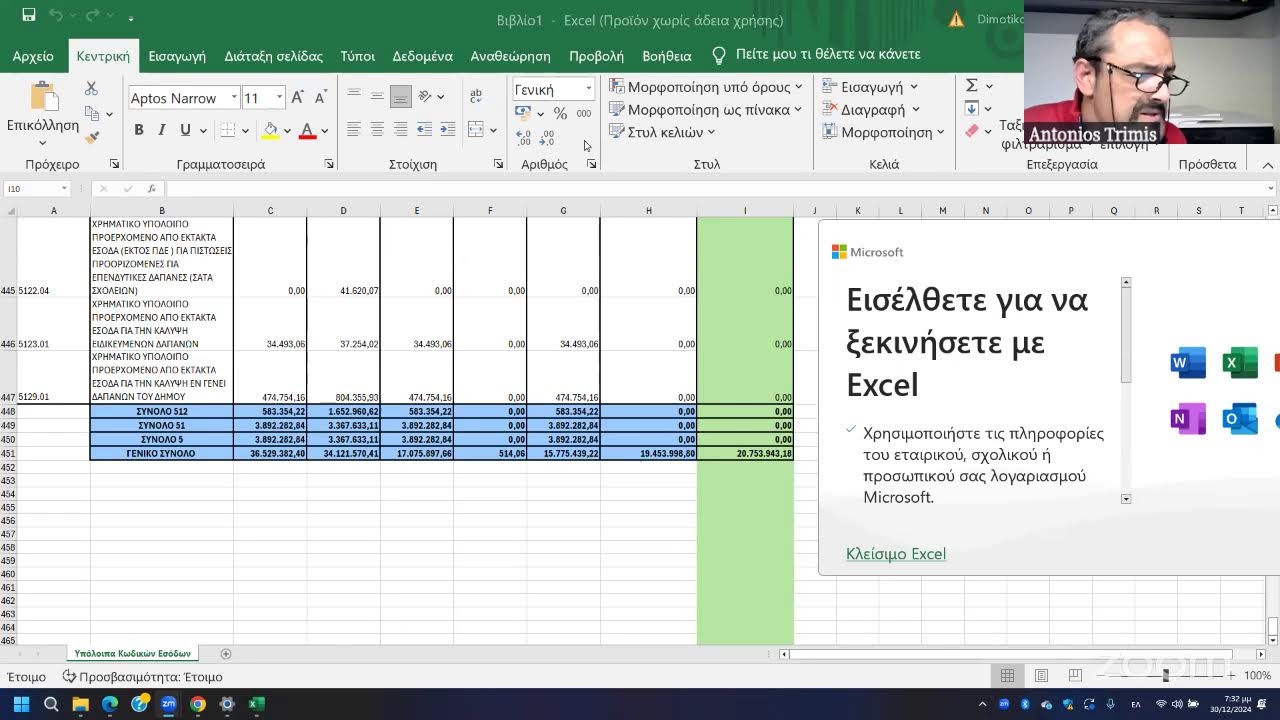Switch to the Τύποι tab
1280x720 pixels.
[x=357, y=56]
